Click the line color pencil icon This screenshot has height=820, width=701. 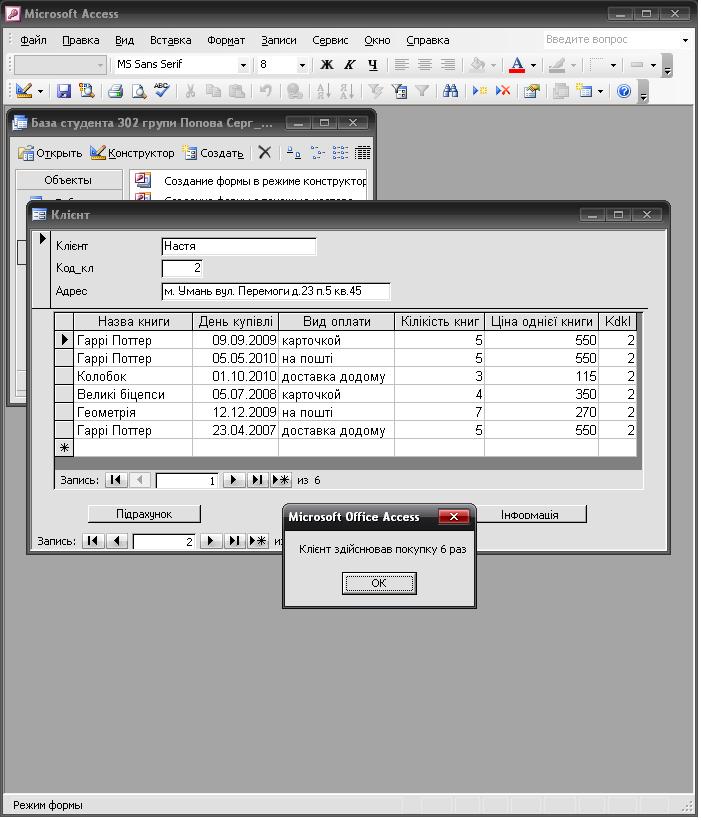[557, 64]
